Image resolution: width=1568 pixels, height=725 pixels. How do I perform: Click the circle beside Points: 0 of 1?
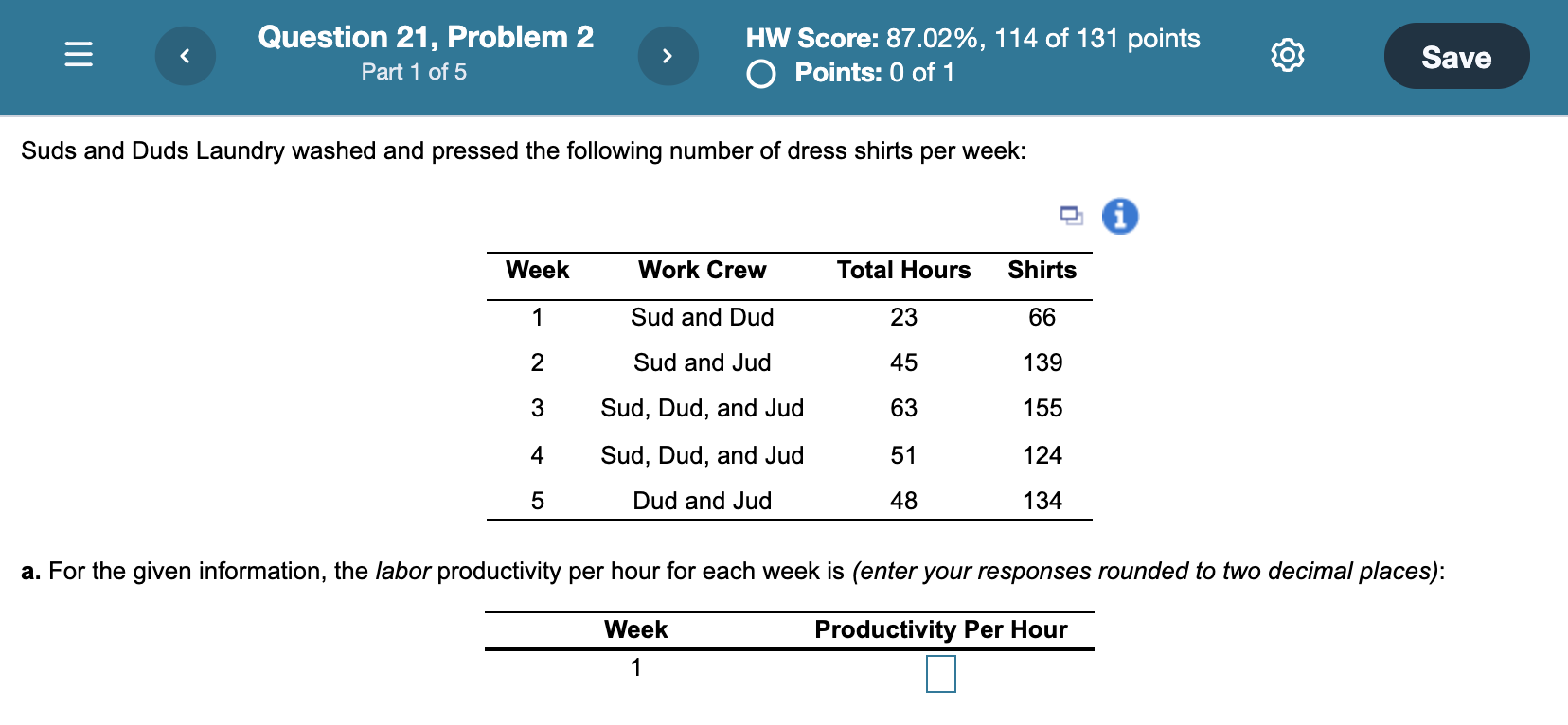pos(761,74)
